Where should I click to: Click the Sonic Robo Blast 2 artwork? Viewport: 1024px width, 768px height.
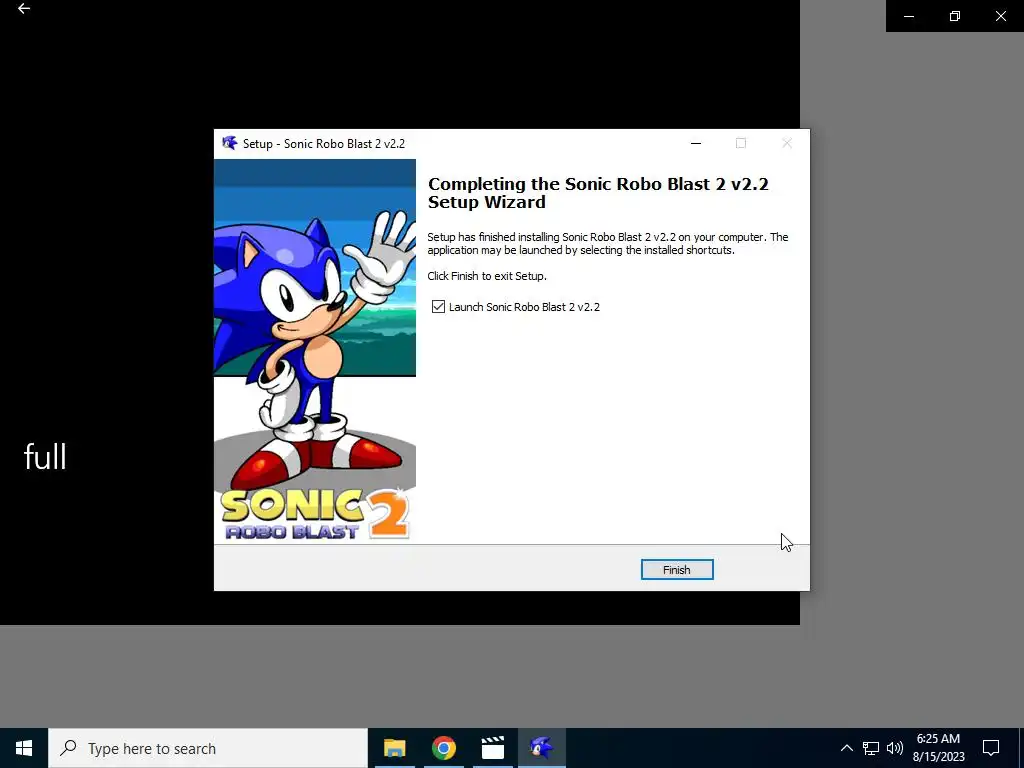point(315,351)
